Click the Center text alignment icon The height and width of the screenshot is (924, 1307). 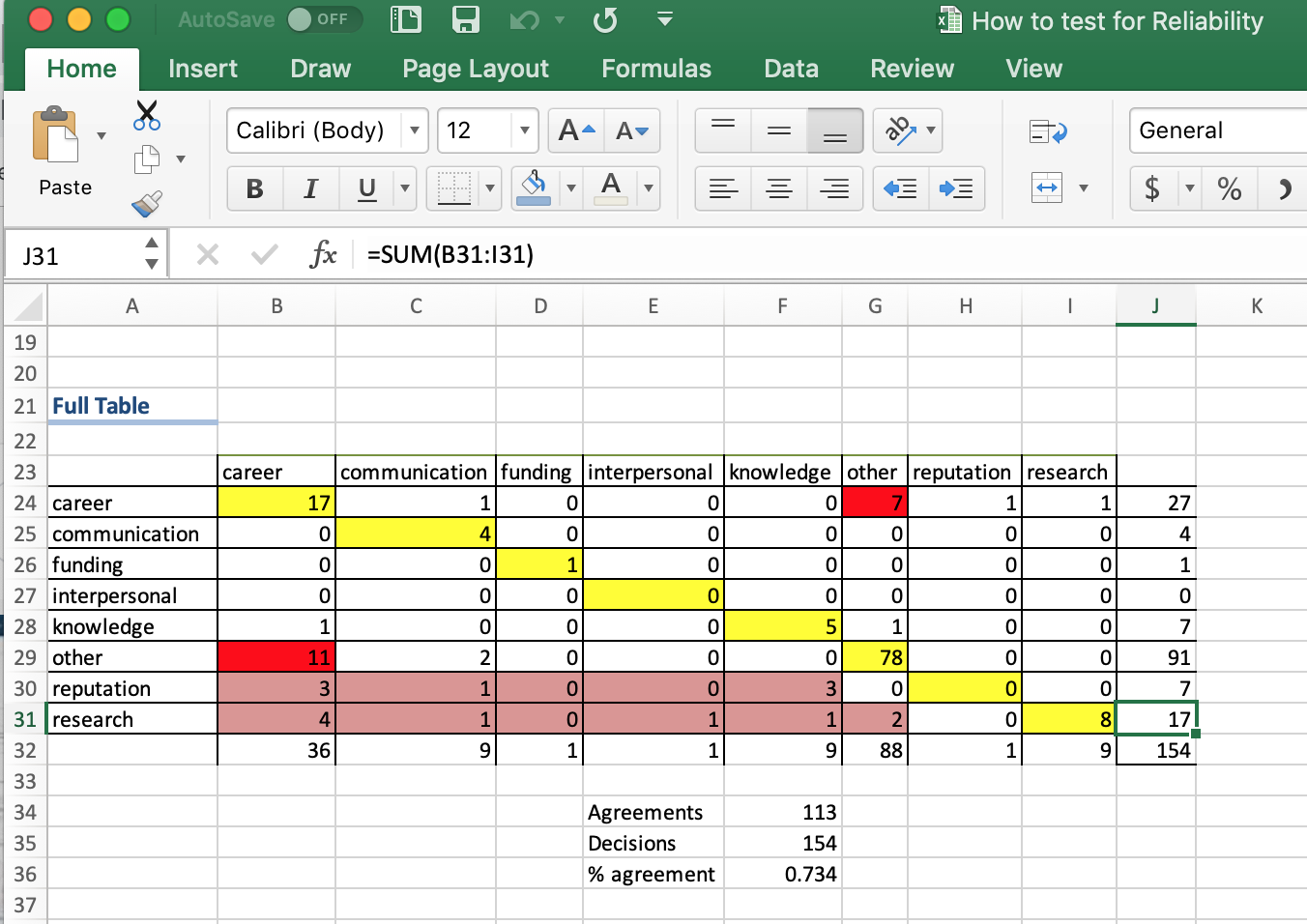pyautogui.click(x=778, y=188)
